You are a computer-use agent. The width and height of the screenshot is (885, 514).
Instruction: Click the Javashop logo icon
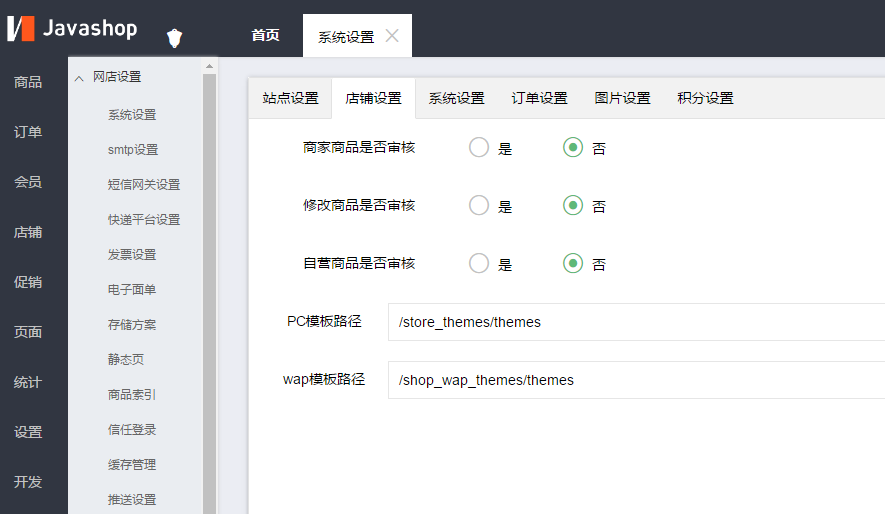[21, 29]
